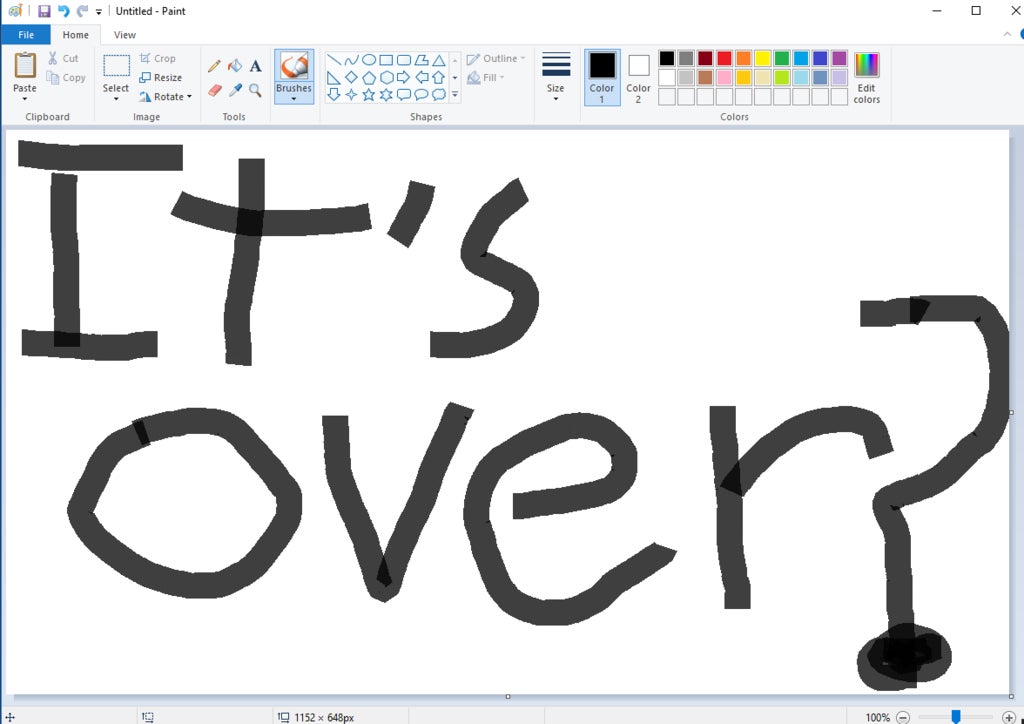Image resolution: width=1024 pixels, height=724 pixels.
Task: Select the Fill with color bucket tool
Action: click(235, 66)
